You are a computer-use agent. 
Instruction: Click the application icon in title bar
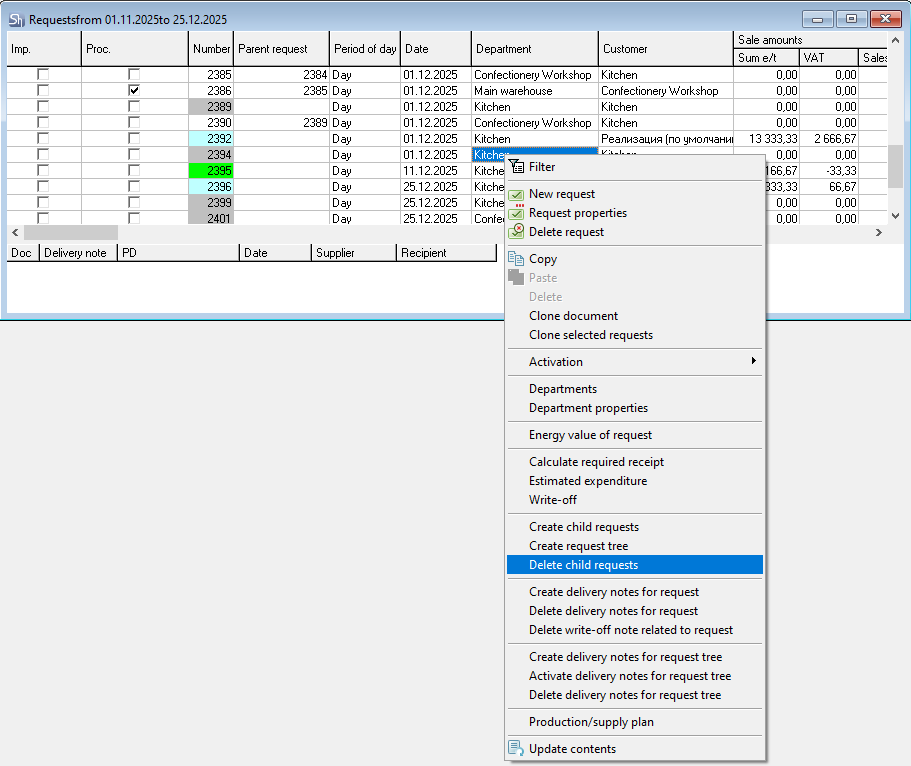click(x=16, y=19)
